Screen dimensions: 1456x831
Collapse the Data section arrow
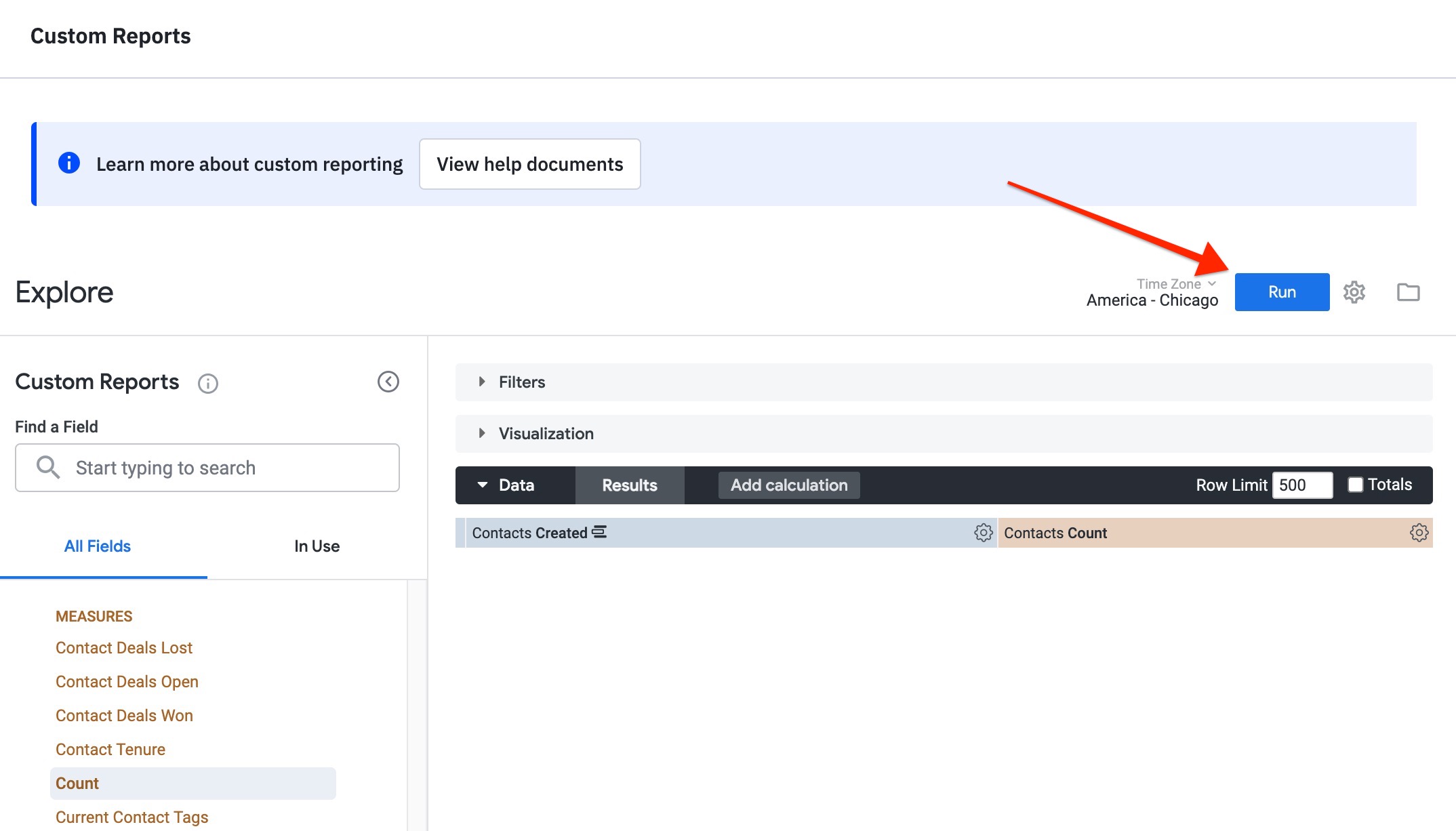(483, 485)
